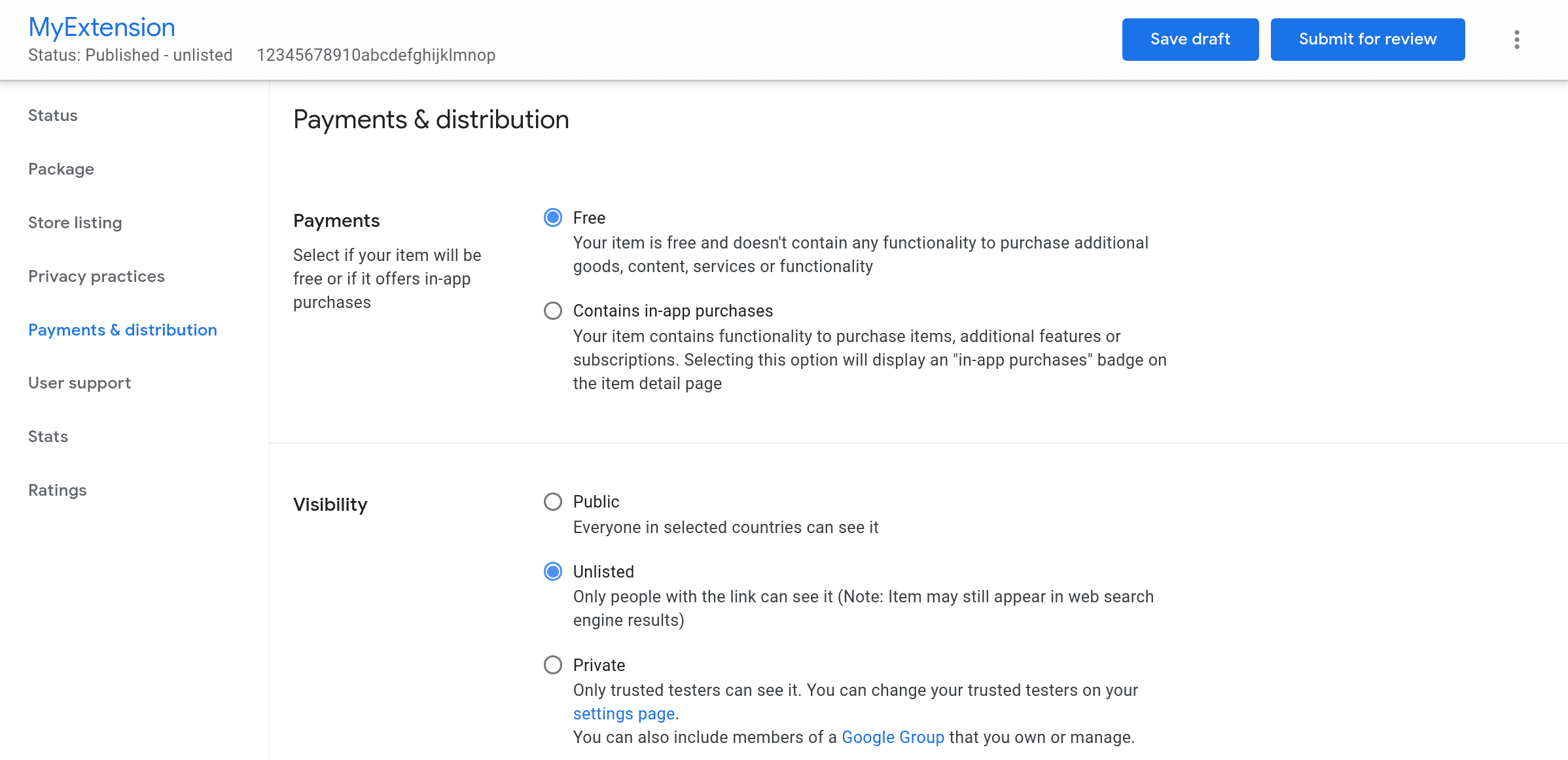Viewport: 1568px width, 760px height.
Task: Open the User support section
Action: click(80, 382)
